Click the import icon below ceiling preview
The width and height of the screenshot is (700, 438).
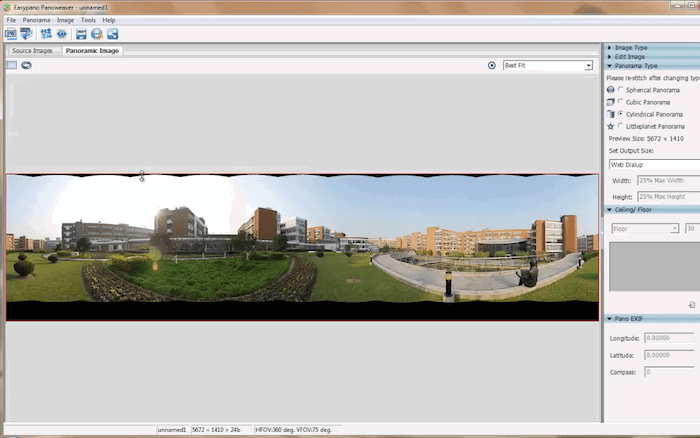point(691,304)
